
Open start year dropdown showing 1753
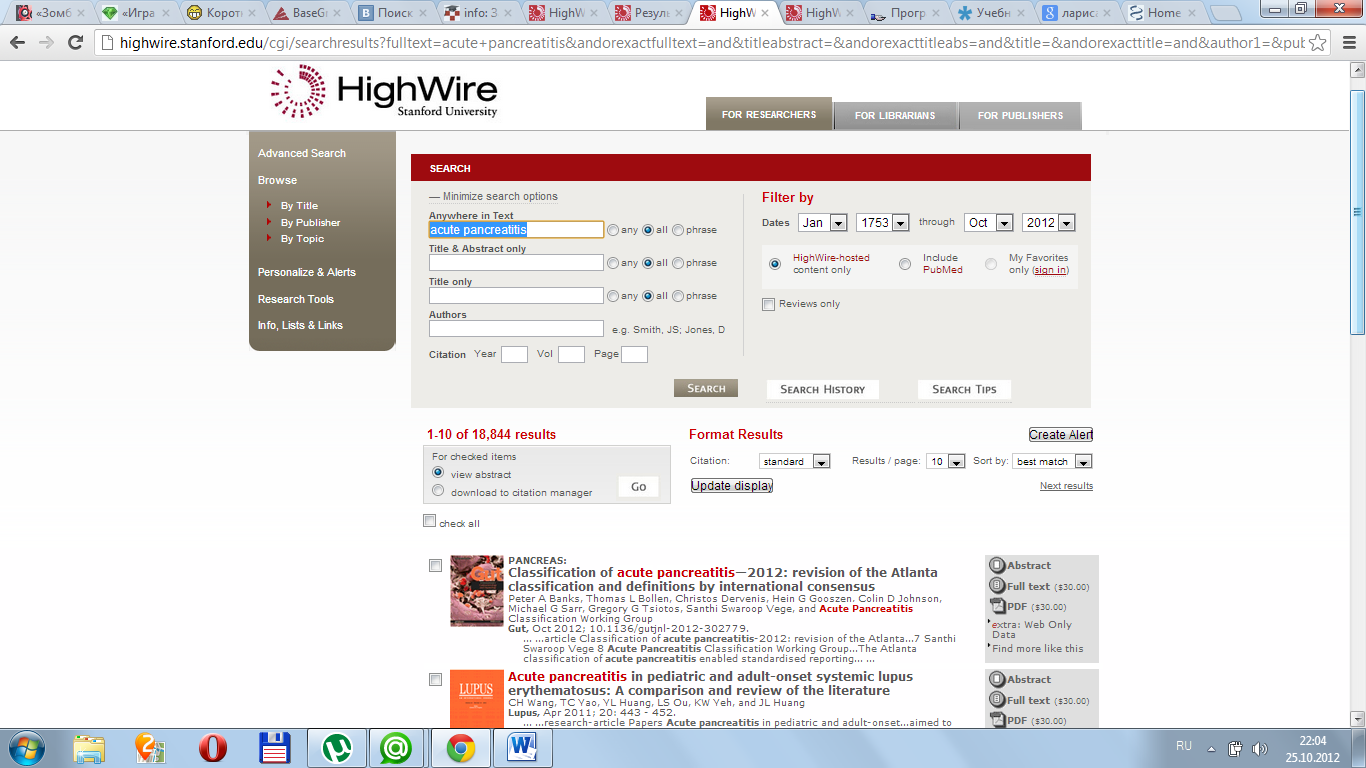click(x=882, y=223)
